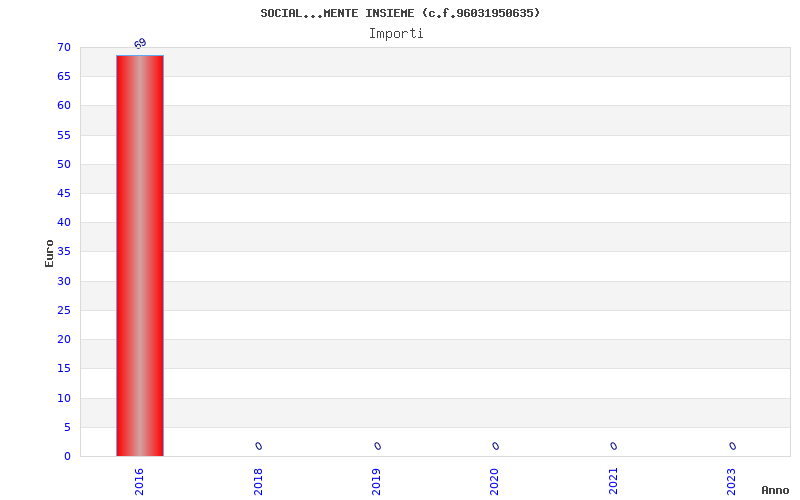The height and width of the screenshot is (500, 800).
Task: Select the 2023 year label
Action: pos(731,481)
